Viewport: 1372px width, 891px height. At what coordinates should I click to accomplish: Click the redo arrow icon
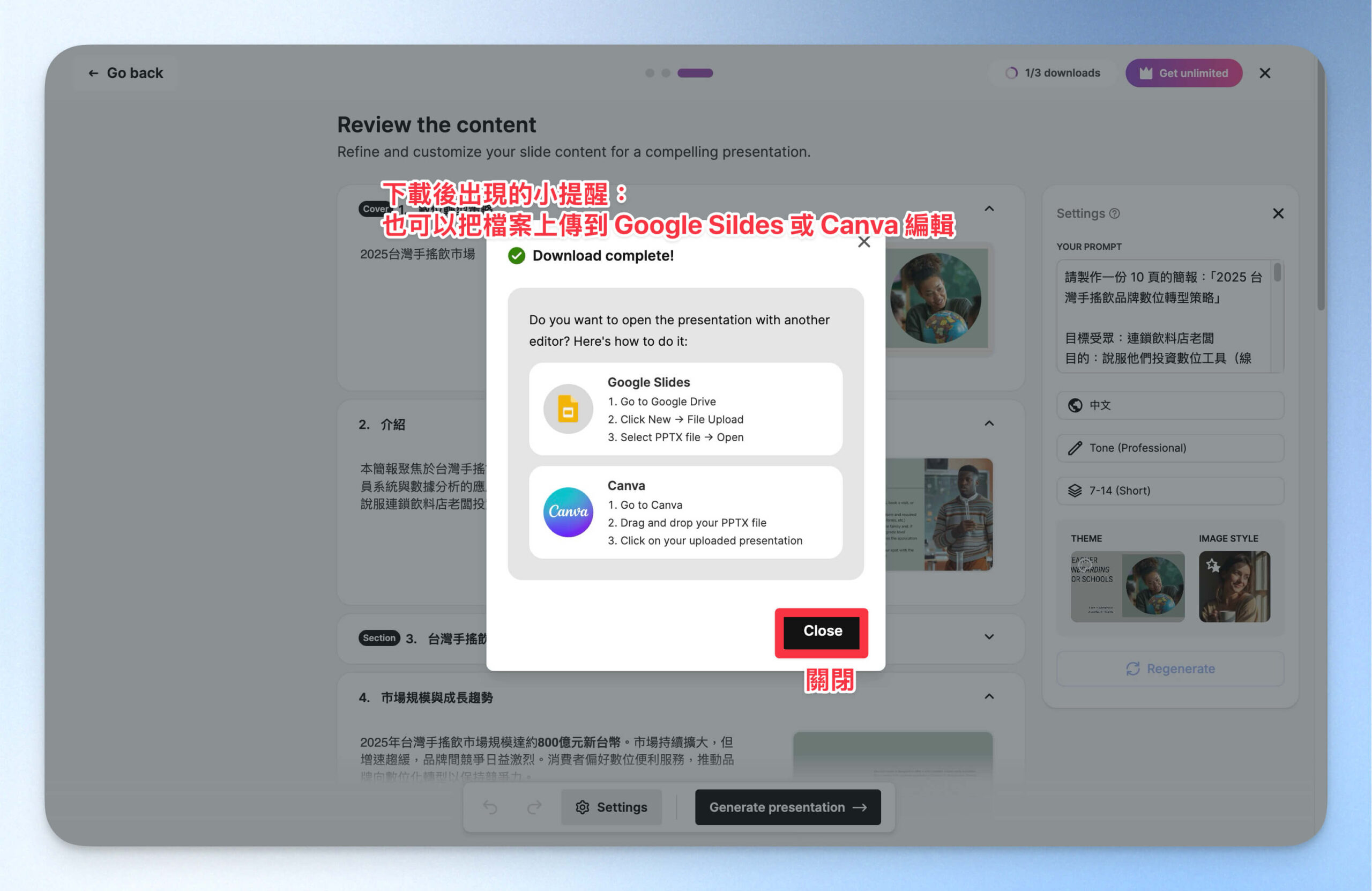tap(534, 807)
